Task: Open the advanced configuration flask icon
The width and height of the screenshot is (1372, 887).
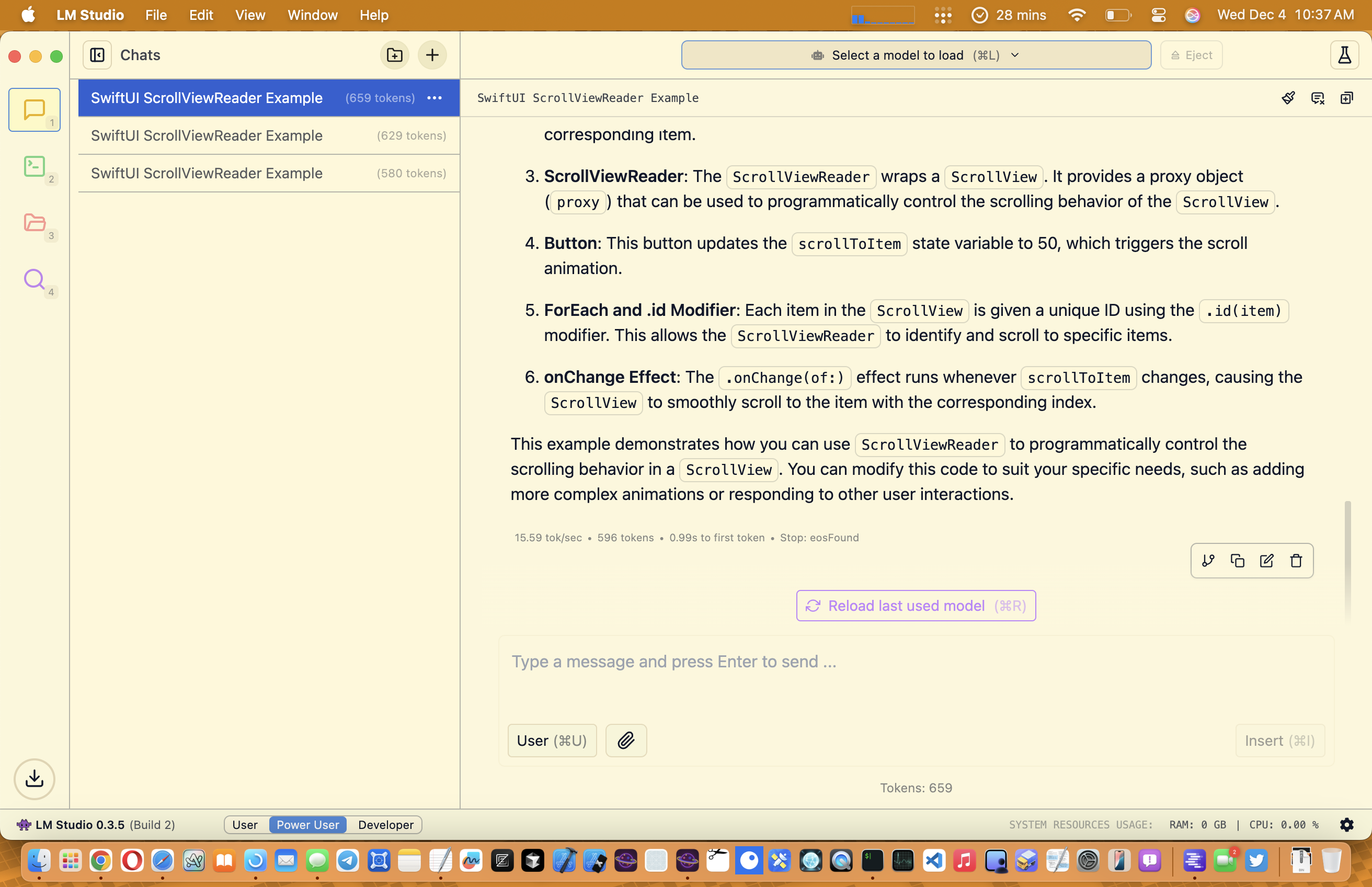Action: pos(1344,55)
